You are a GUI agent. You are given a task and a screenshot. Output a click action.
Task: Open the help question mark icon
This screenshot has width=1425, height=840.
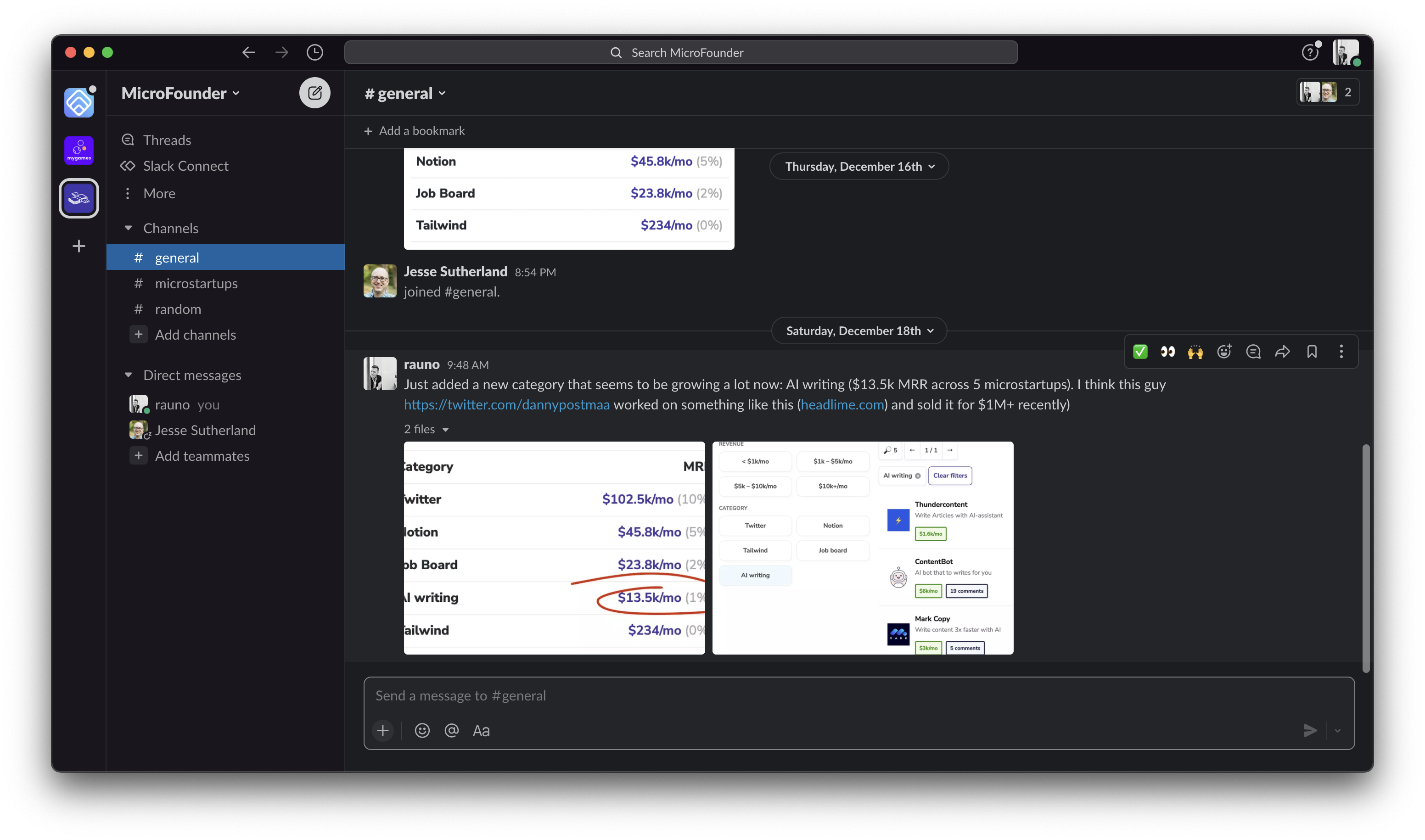(1309, 53)
